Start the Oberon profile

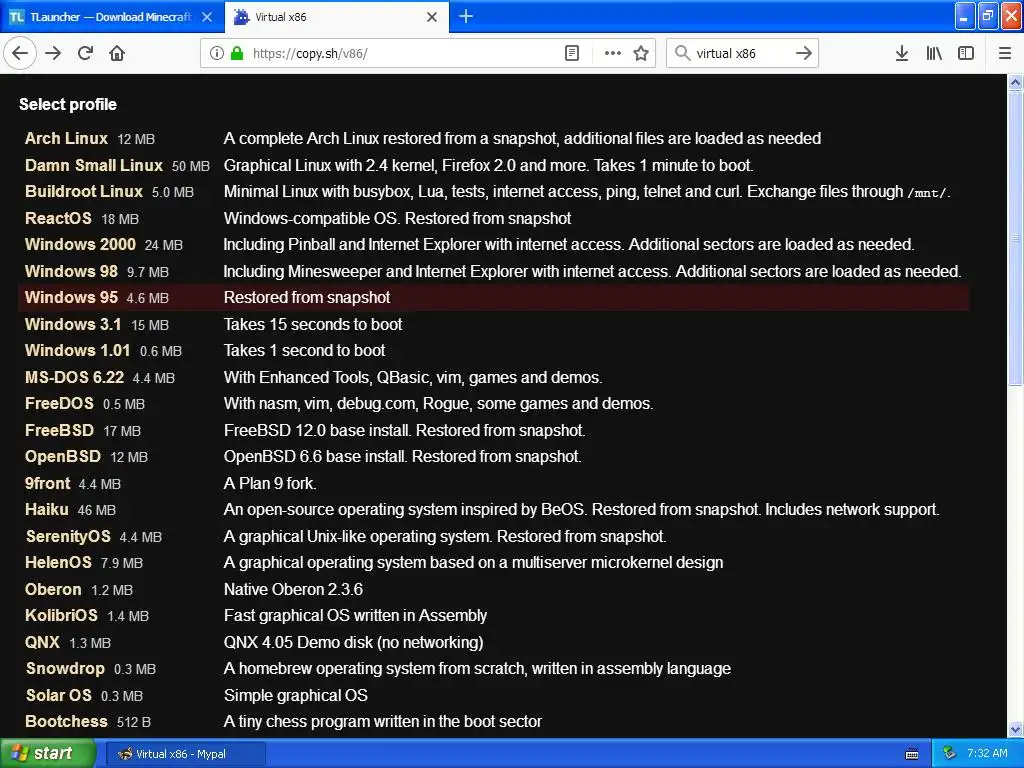click(53, 589)
